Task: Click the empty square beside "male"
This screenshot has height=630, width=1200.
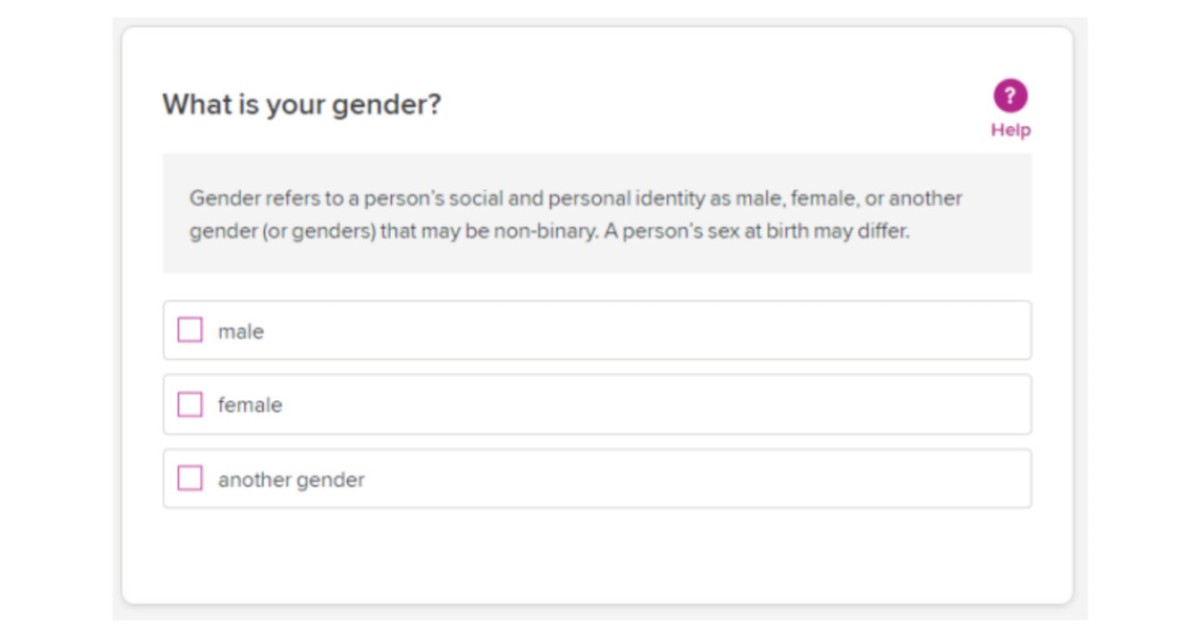Action: tap(191, 330)
